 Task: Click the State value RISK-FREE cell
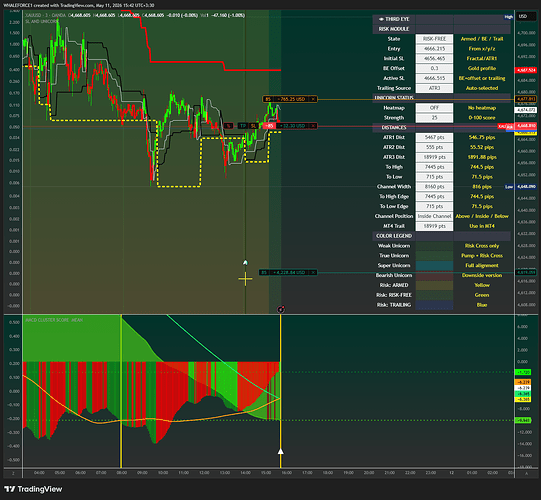(434, 39)
